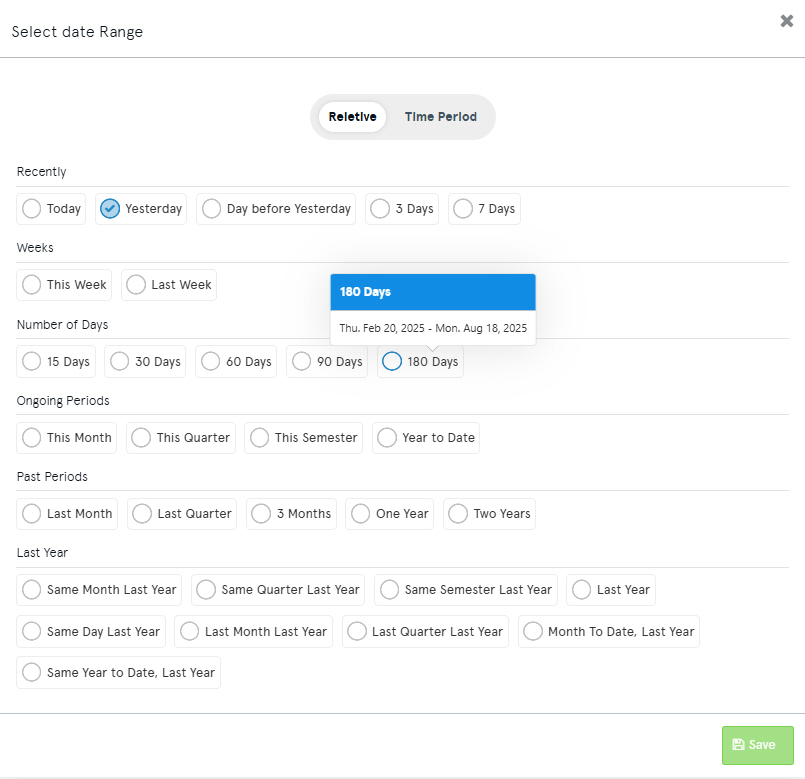805x779 pixels.
Task: Select Last Week radio button
Action: coord(168,285)
